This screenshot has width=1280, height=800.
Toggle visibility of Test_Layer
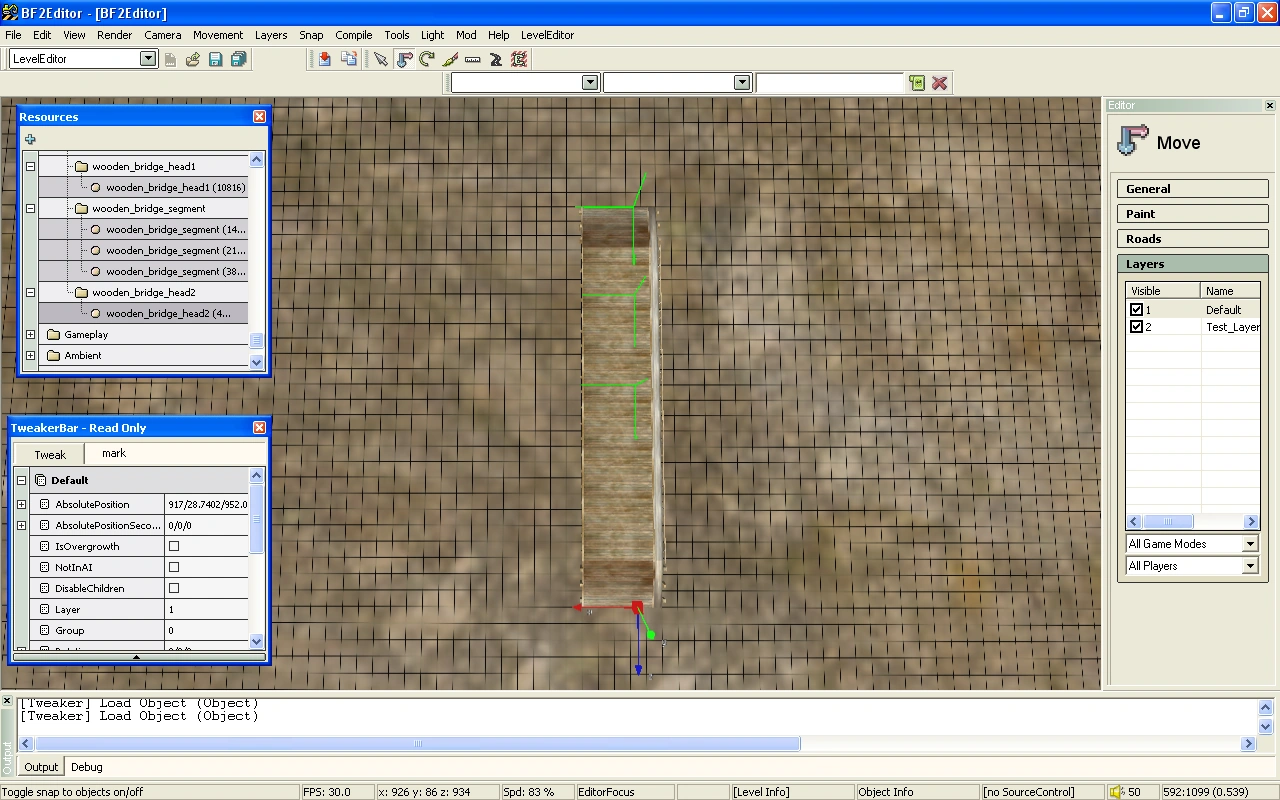[1136, 327]
